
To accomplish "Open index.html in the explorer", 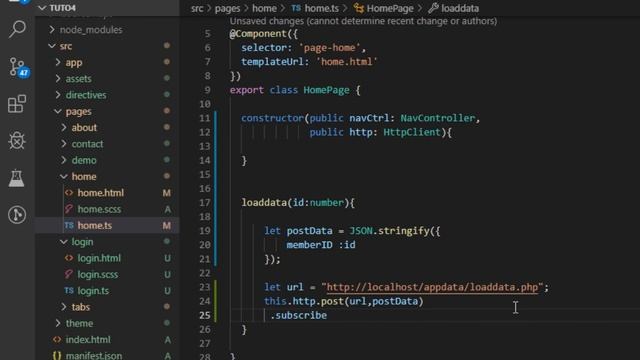I will pyautogui.click(x=88, y=340).
